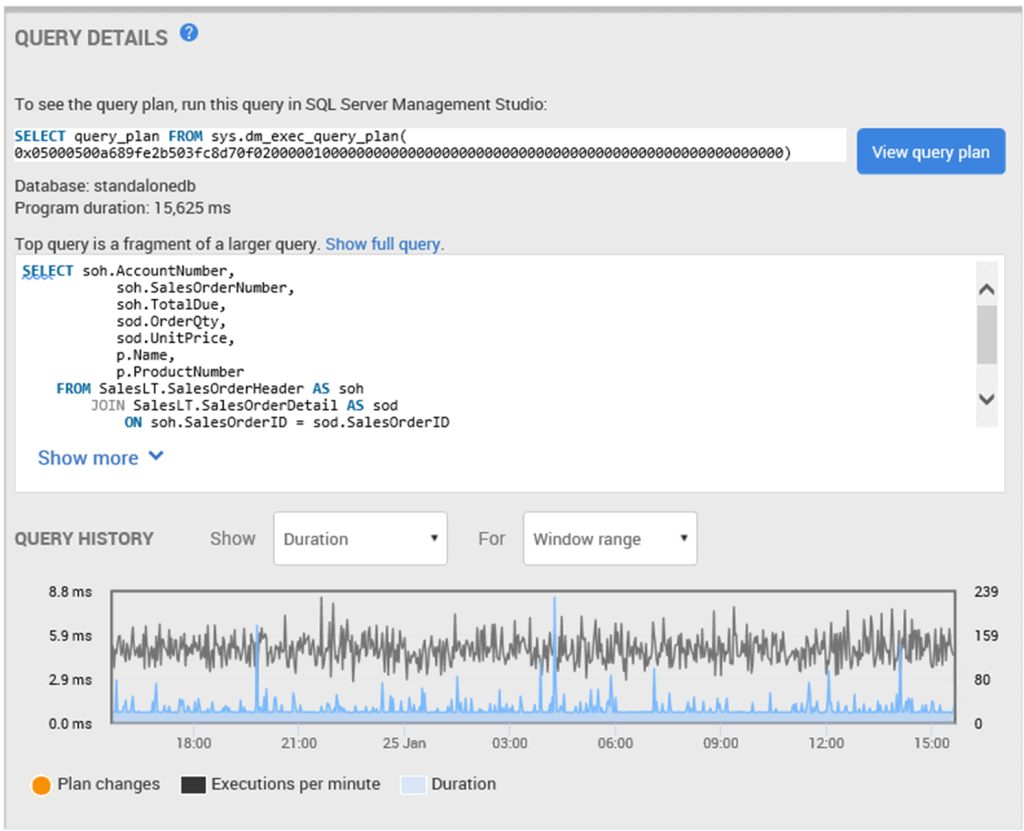Screen dimensions: 1024x831
Task: Open the Show metric dropdown set to Duration
Action: point(360,538)
